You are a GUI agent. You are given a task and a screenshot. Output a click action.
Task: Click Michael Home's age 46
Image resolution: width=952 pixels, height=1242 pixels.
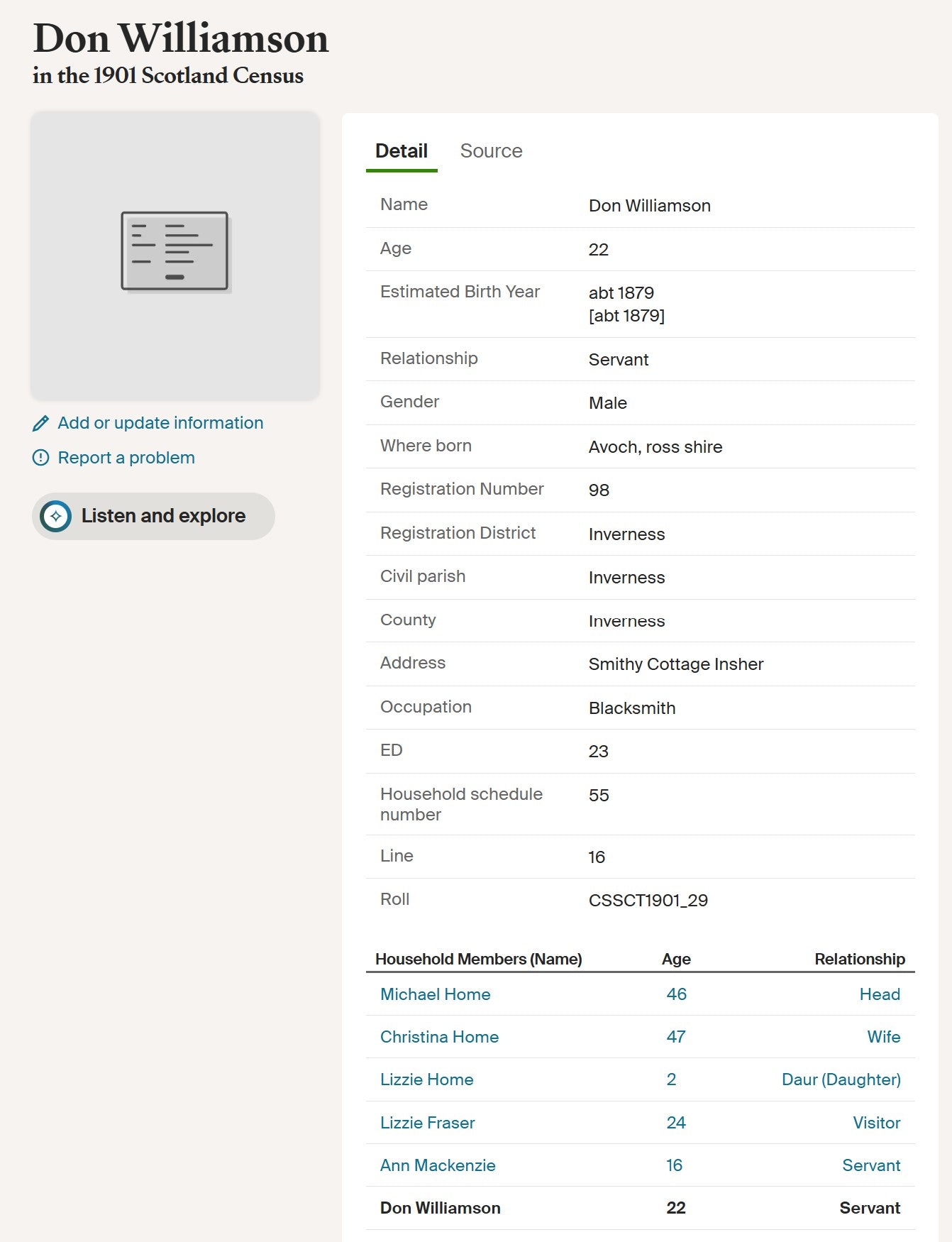(x=677, y=994)
